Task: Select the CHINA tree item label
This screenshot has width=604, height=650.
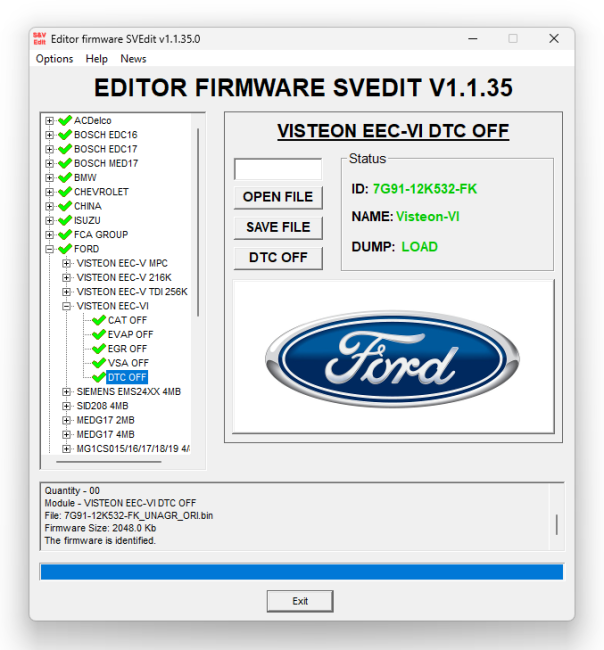Action: coord(87,206)
